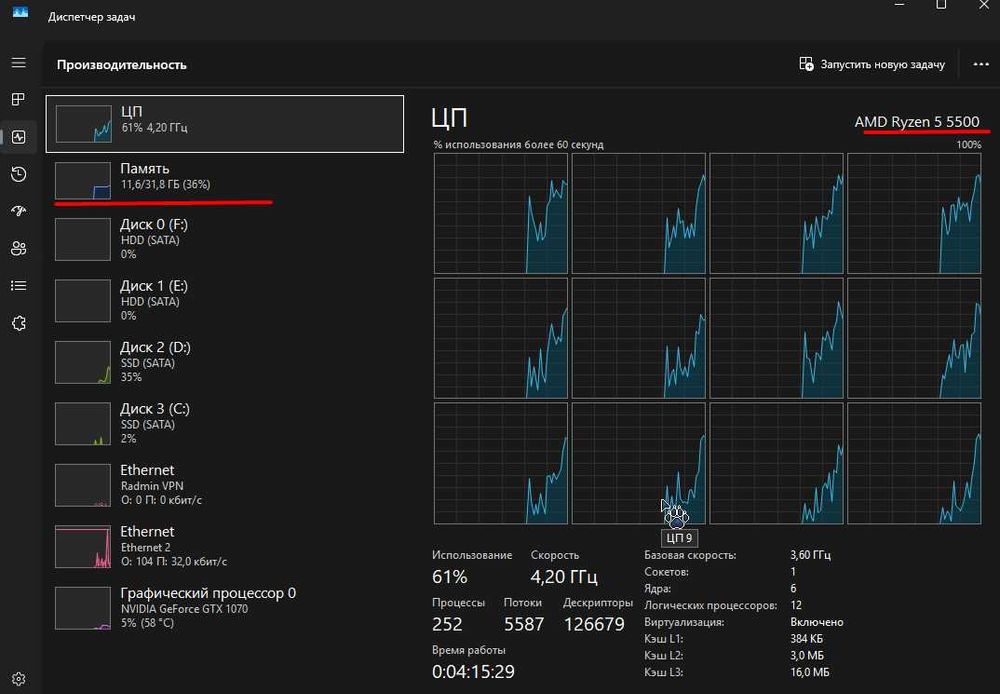The image size is (1000, 694).
Task: Click the threads count 5587
Action: click(524, 624)
